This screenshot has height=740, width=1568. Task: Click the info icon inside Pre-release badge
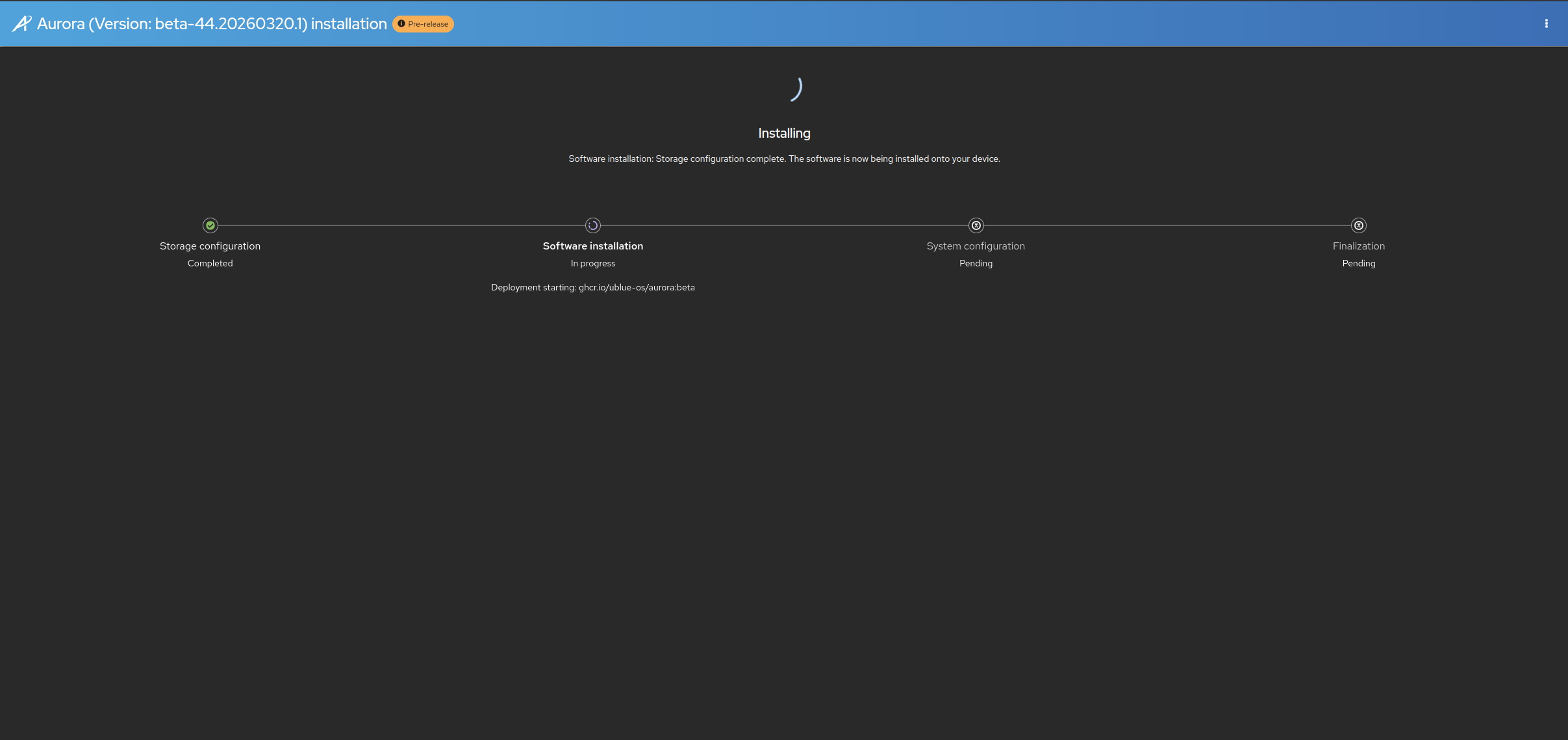pyautogui.click(x=401, y=24)
